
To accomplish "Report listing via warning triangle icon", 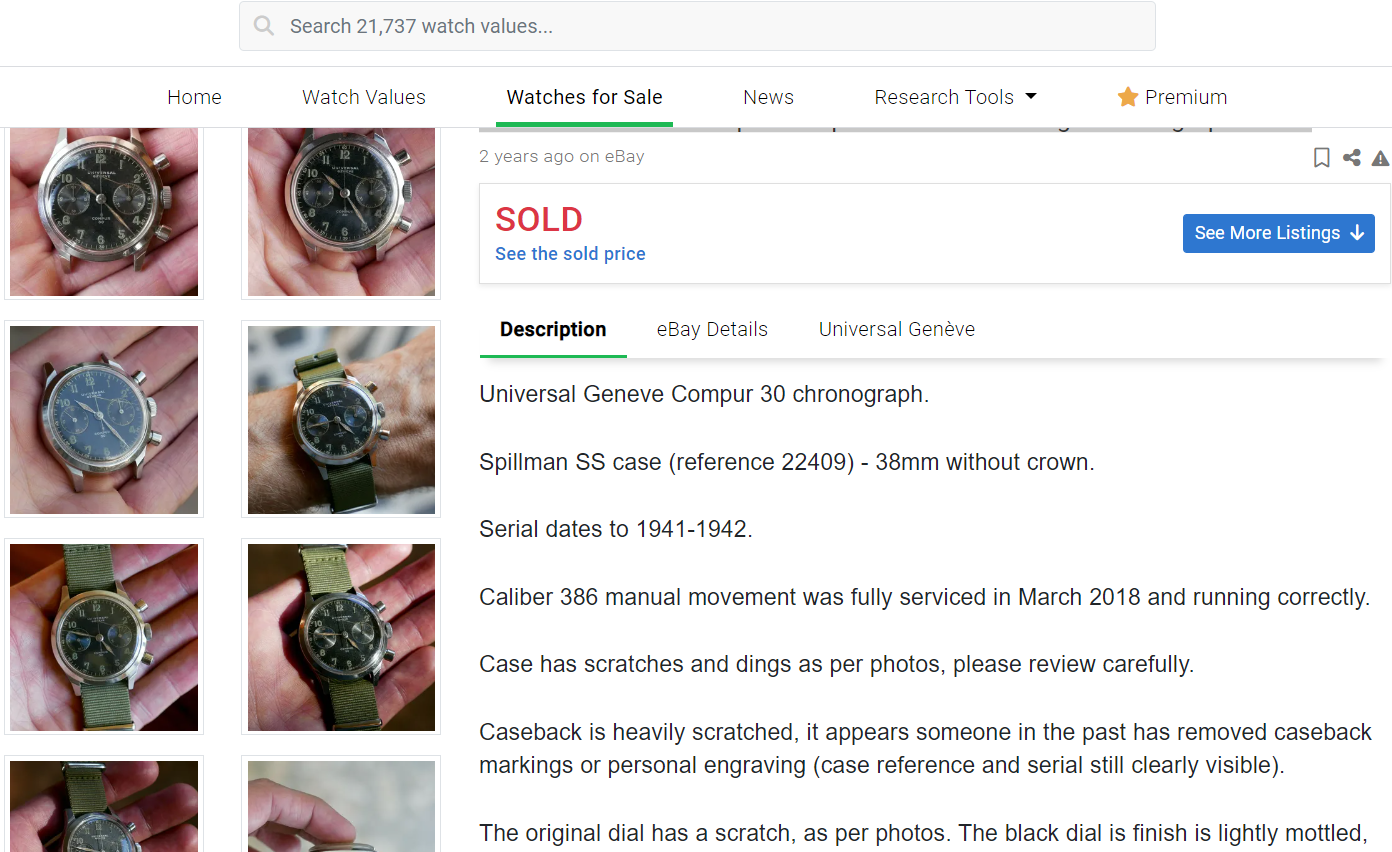I will pos(1380,158).
